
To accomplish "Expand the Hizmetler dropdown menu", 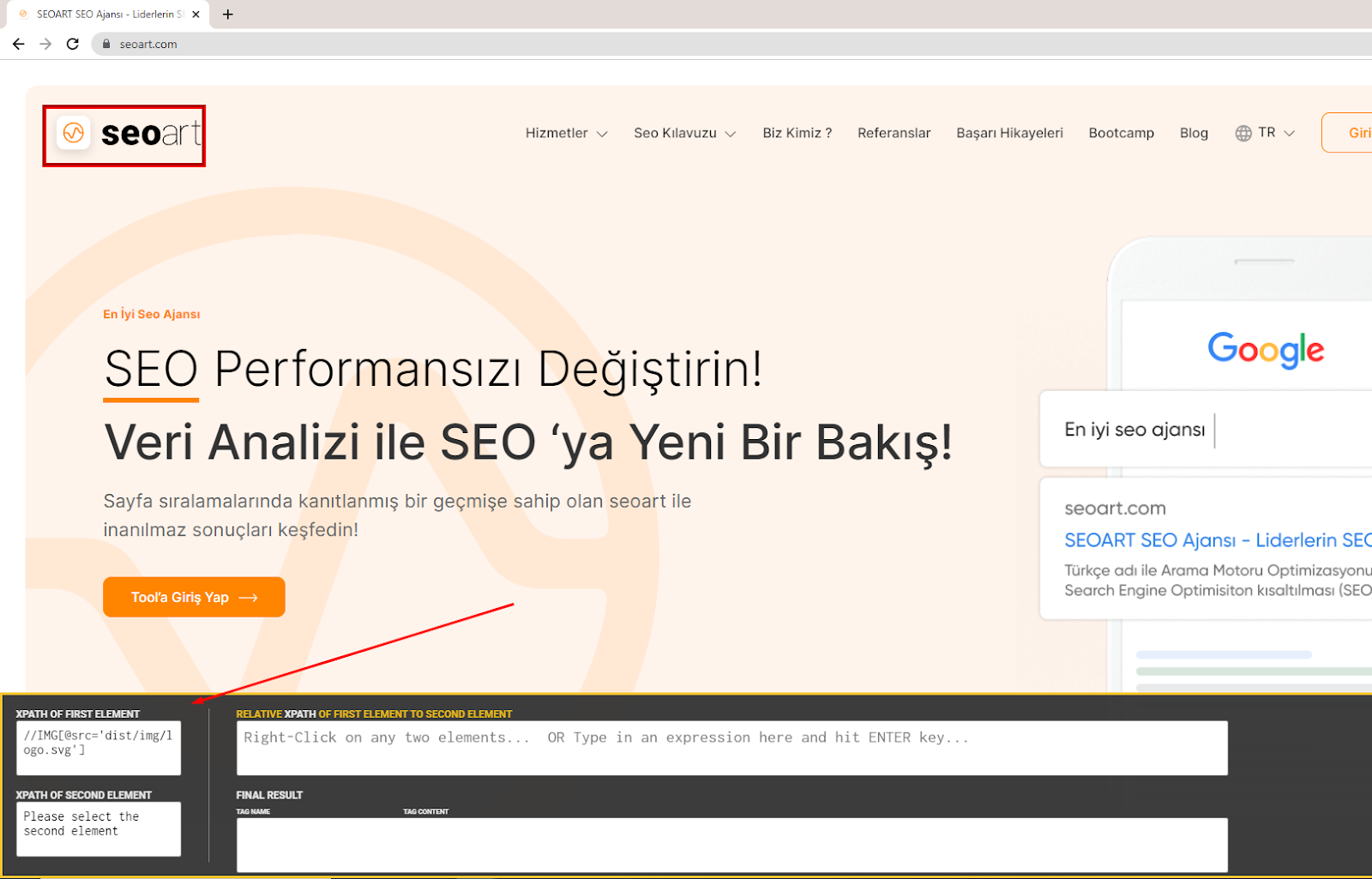I will (x=566, y=133).
